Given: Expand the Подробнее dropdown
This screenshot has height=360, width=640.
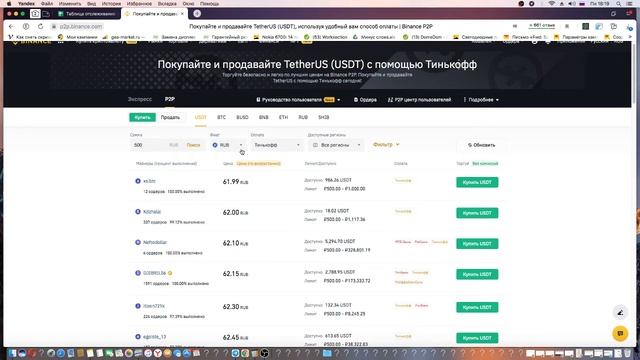Looking at the screenshot, I should pos(481,100).
